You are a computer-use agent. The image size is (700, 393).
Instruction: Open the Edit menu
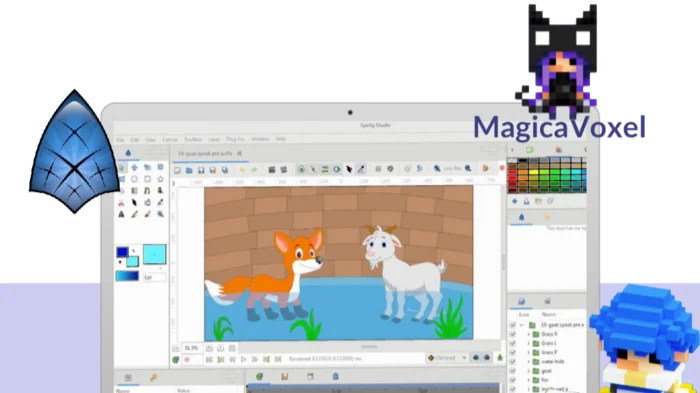tap(134, 140)
